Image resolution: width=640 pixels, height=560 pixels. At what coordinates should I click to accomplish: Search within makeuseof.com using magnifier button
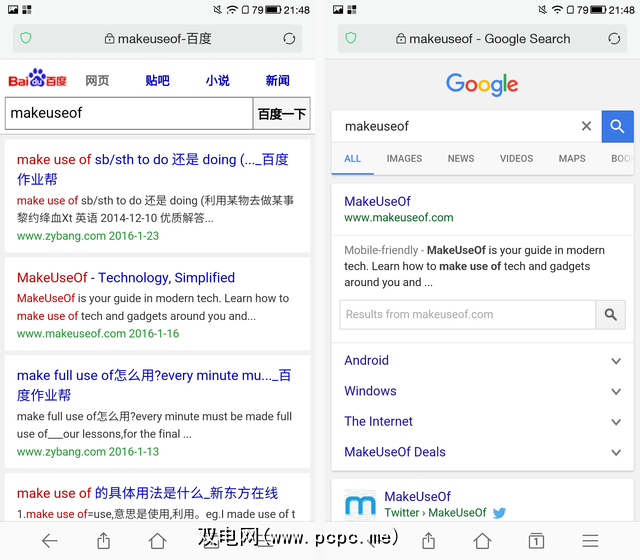click(611, 315)
